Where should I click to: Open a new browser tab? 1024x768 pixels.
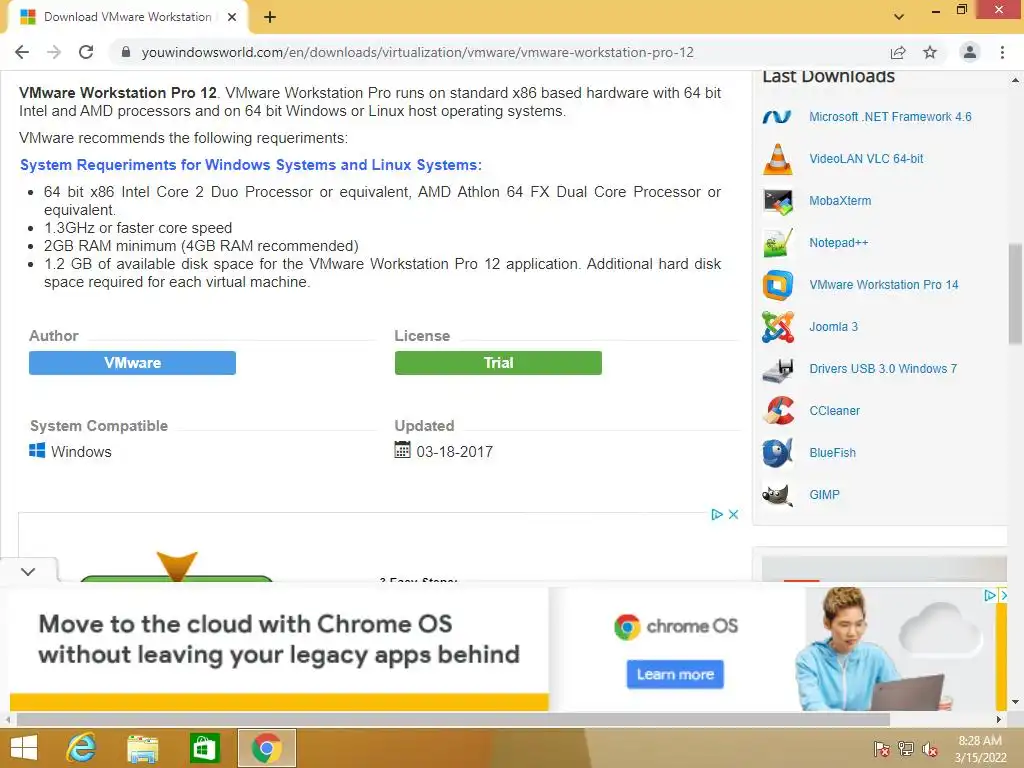pyautogui.click(x=270, y=17)
